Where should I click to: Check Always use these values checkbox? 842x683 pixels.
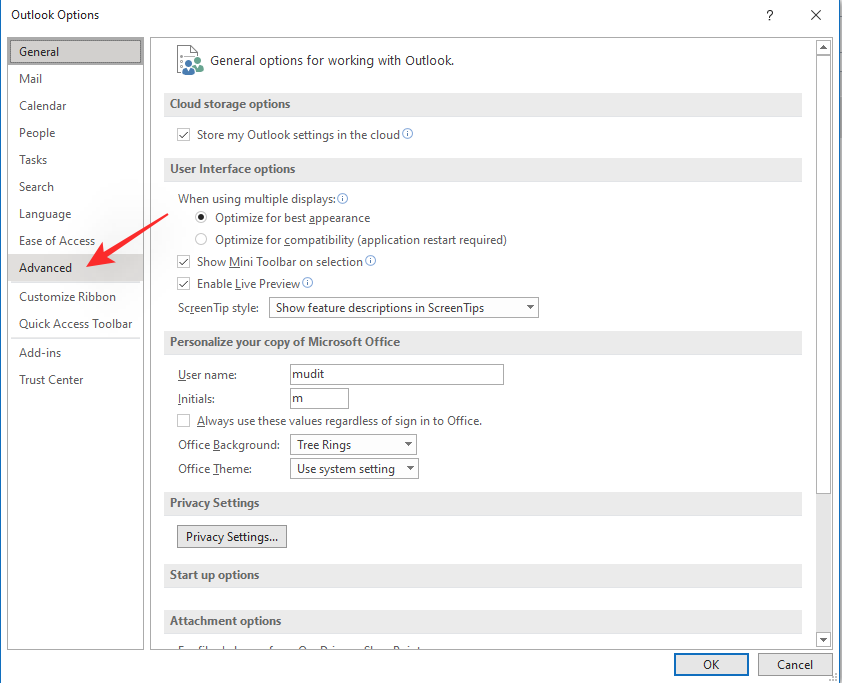(184, 421)
